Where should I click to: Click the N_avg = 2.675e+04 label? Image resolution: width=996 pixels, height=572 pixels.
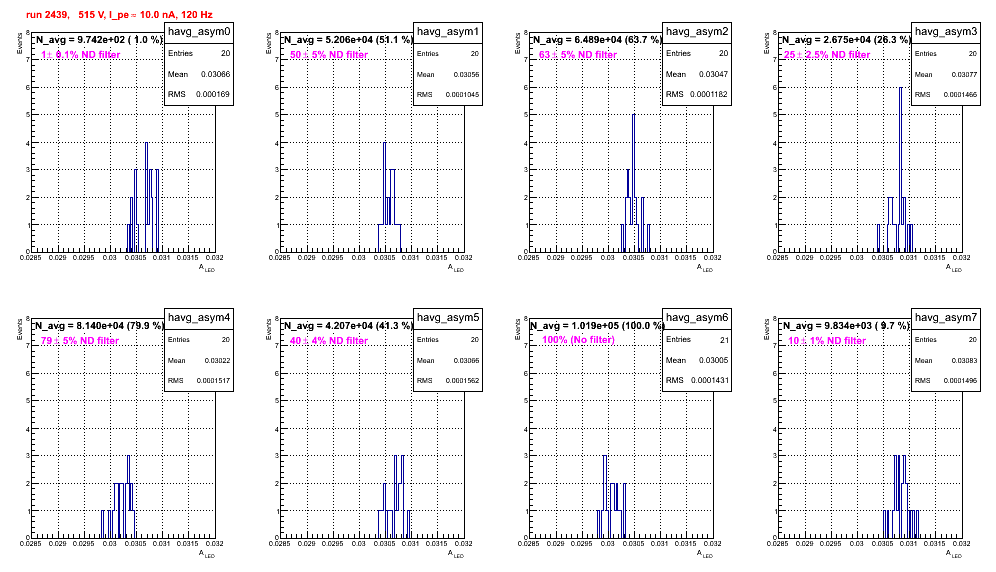pyautogui.click(x=845, y=40)
